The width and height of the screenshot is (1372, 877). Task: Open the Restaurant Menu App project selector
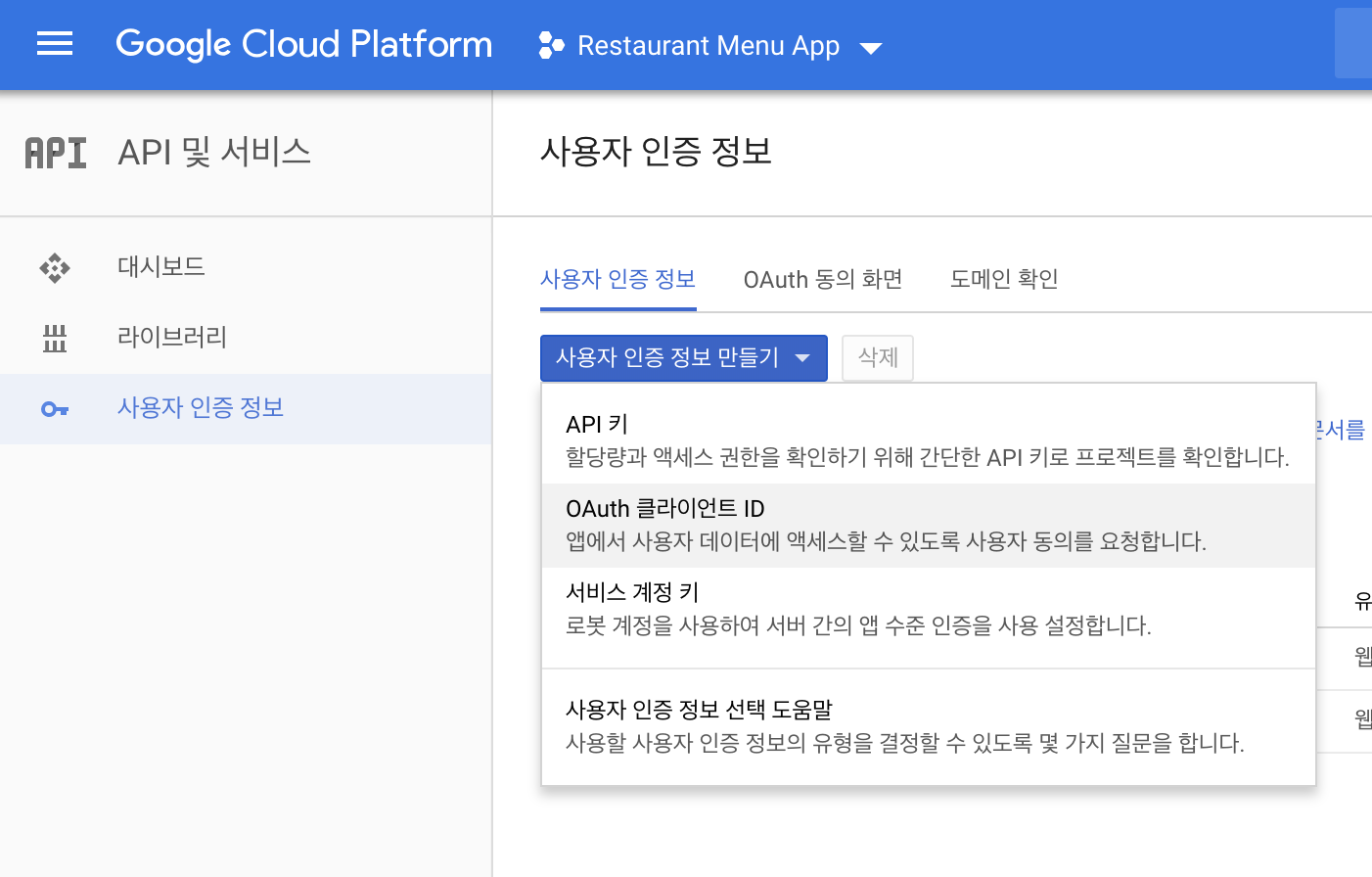[710, 46]
